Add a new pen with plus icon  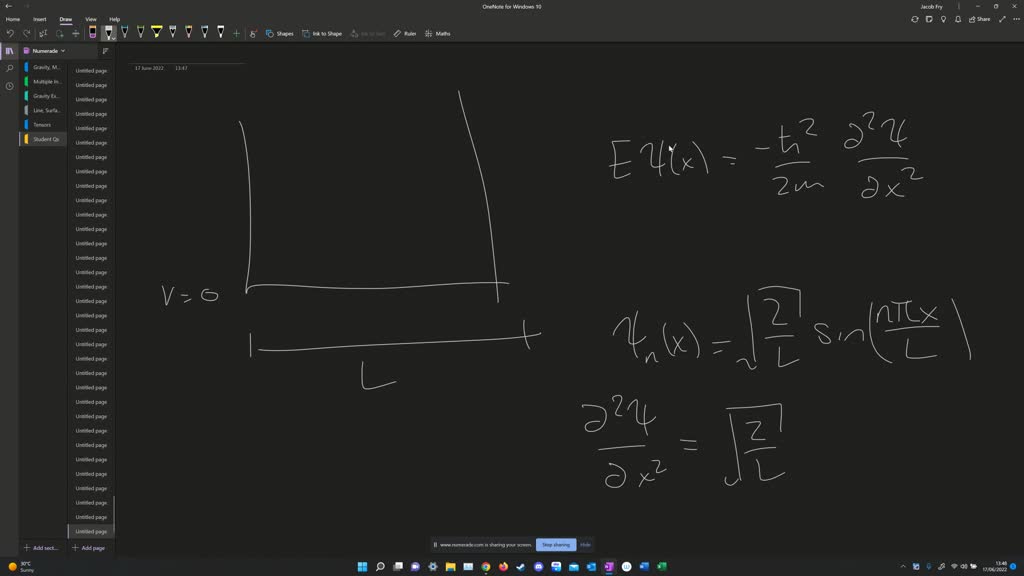click(x=236, y=33)
